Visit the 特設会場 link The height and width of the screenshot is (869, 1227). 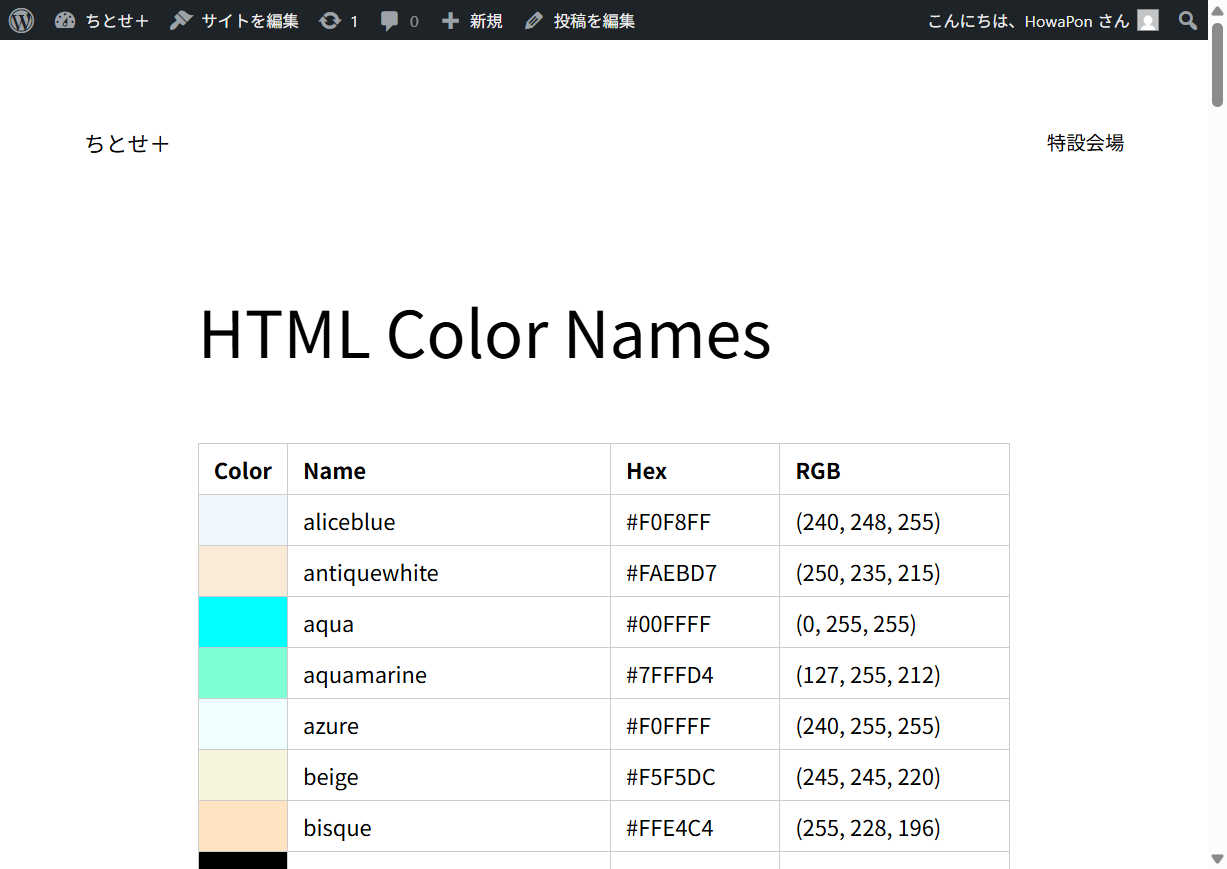pos(1085,143)
